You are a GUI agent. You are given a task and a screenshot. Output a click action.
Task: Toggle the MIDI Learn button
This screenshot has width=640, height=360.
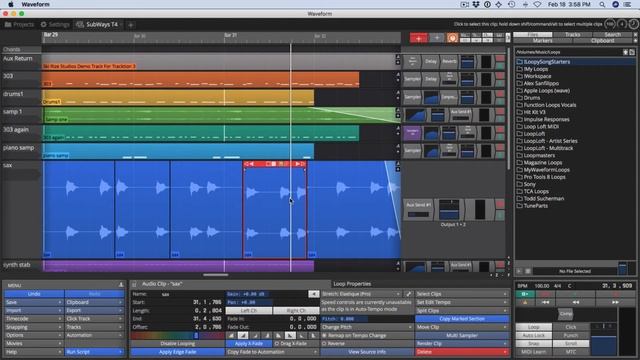point(533,352)
